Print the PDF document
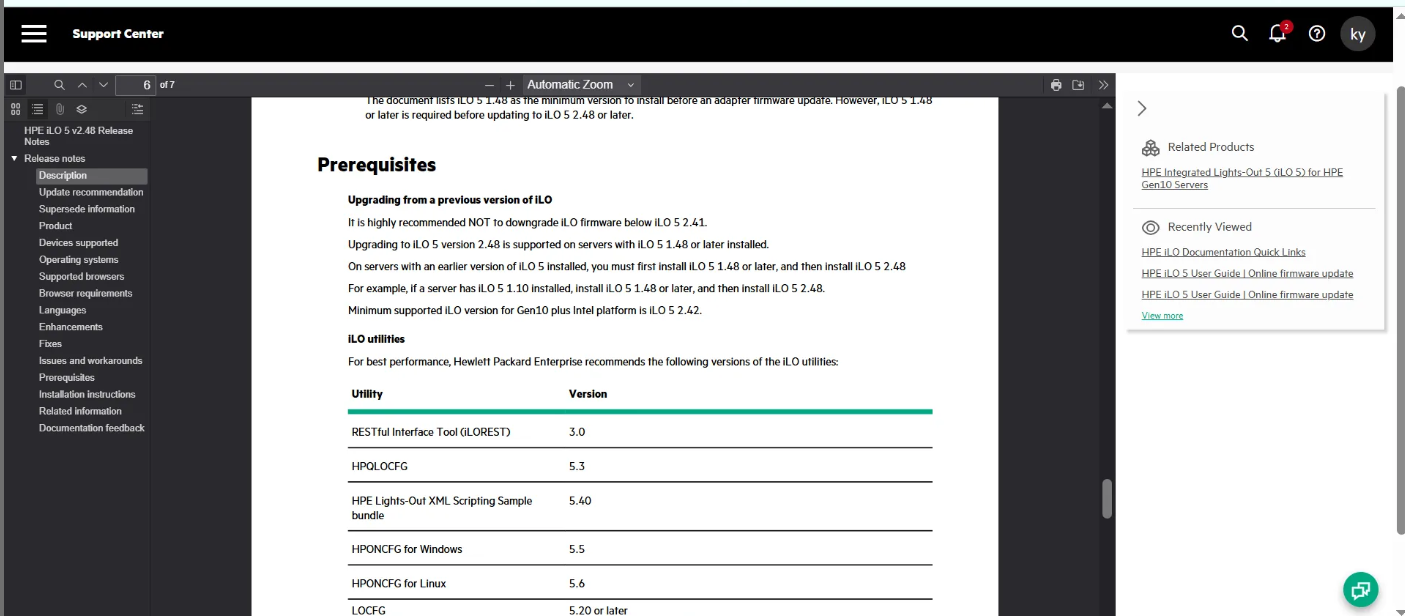 [x=1056, y=85]
